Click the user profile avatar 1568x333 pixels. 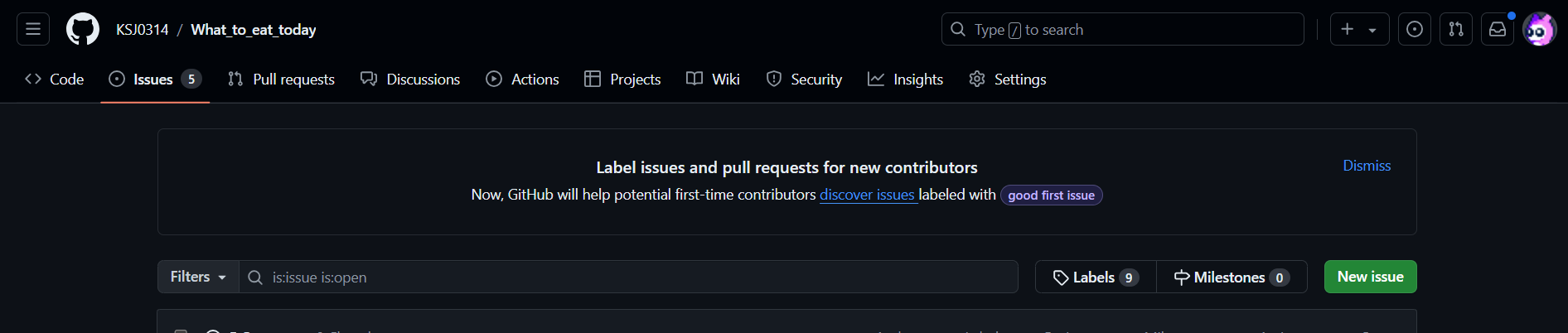coord(1539,29)
